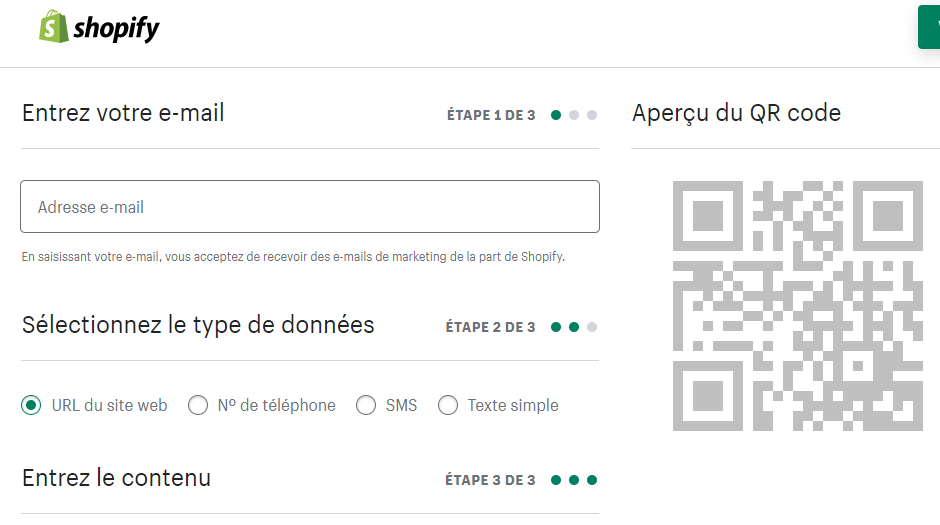Click the Shopify wordmark text
Image resolution: width=940 pixels, height=525 pixels.
116,29
